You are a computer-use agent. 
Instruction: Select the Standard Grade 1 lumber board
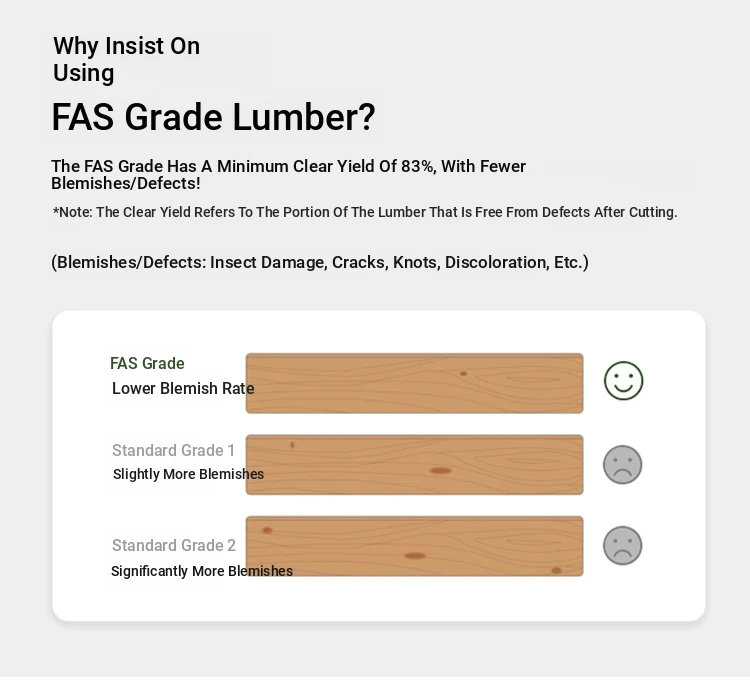click(x=414, y=465)
